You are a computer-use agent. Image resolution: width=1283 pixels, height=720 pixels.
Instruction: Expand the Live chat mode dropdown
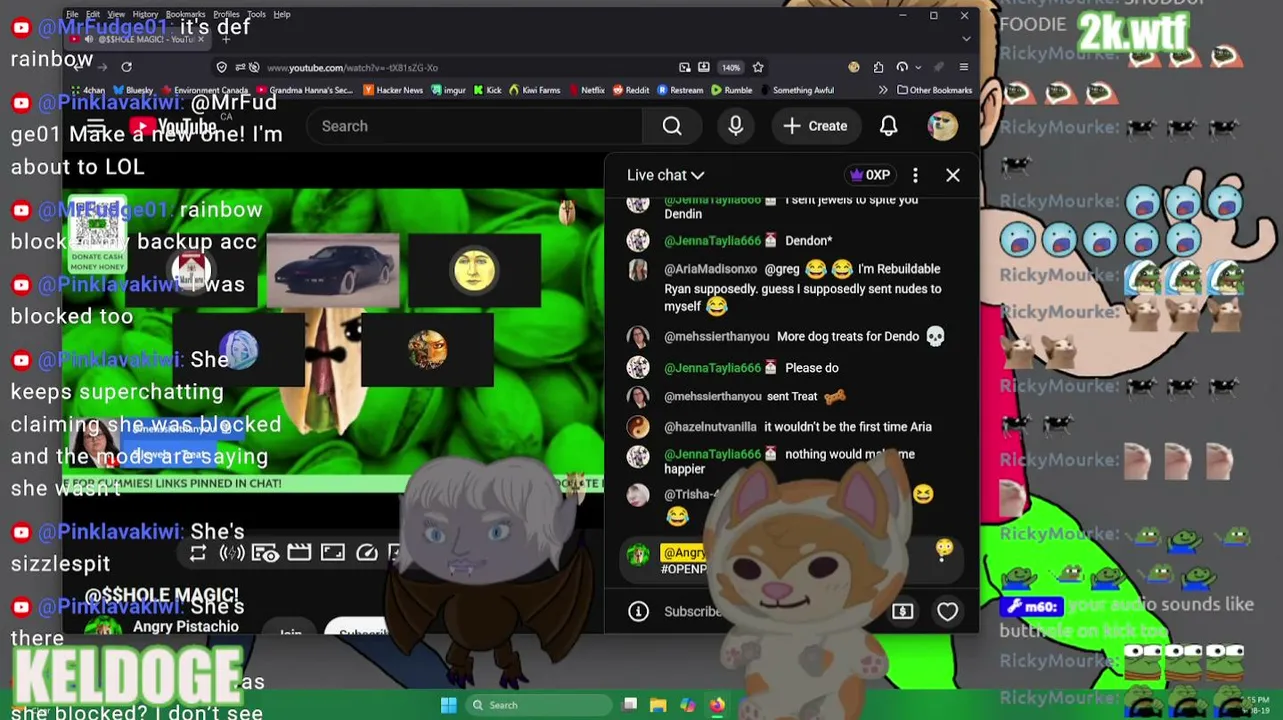coord(666,175)
